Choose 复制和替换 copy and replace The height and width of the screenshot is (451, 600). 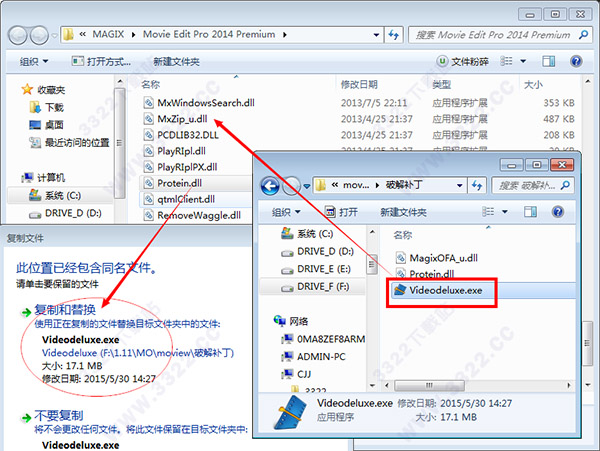65,309
